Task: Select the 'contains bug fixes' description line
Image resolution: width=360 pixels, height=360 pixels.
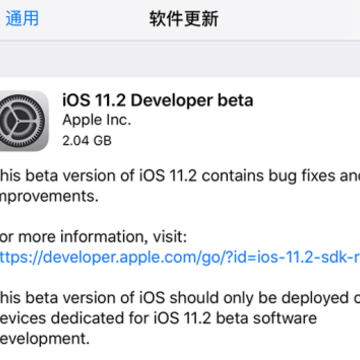Action: tap(180, 176)
